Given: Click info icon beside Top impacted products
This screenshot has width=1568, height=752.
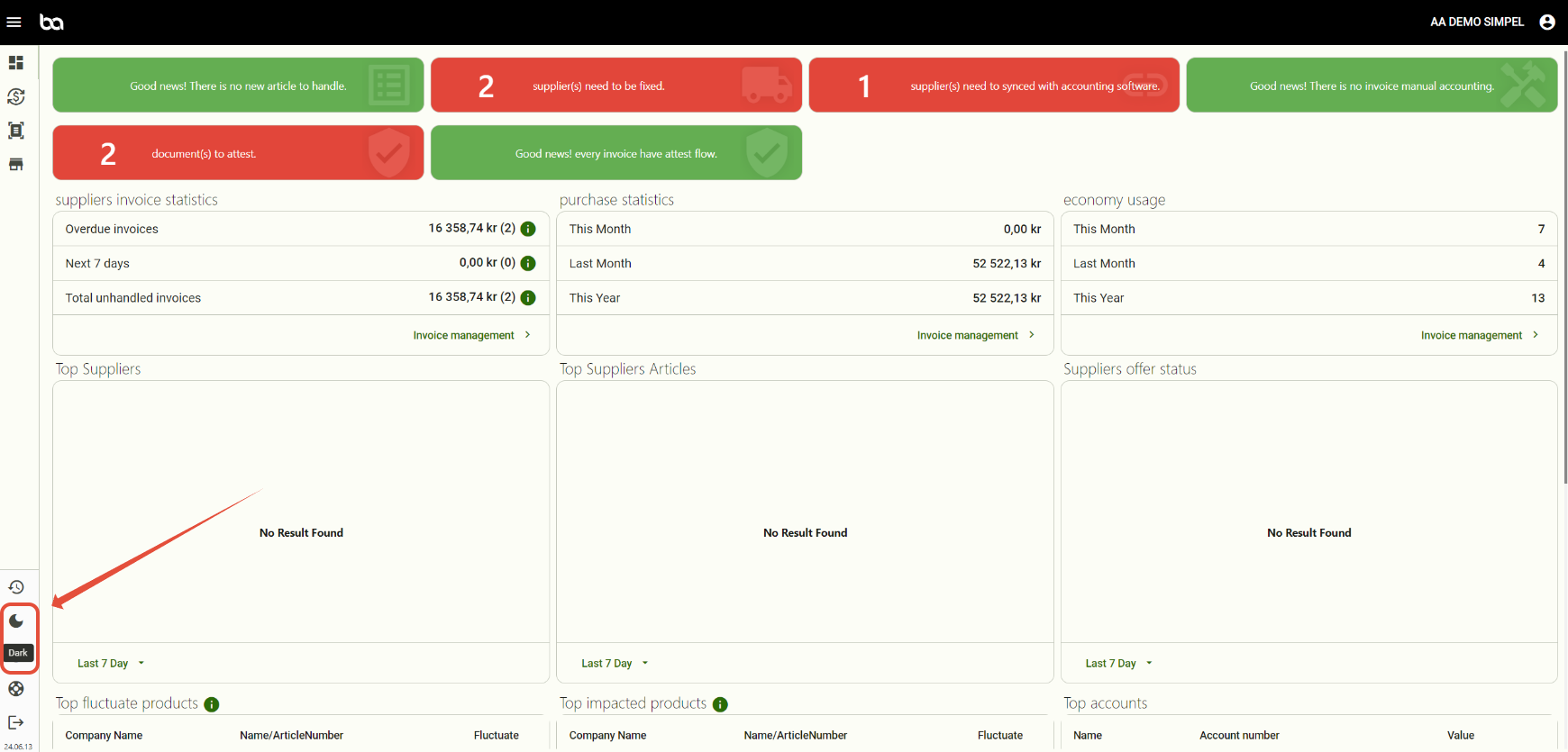Looking at the screenshot, I should (720, 704).
